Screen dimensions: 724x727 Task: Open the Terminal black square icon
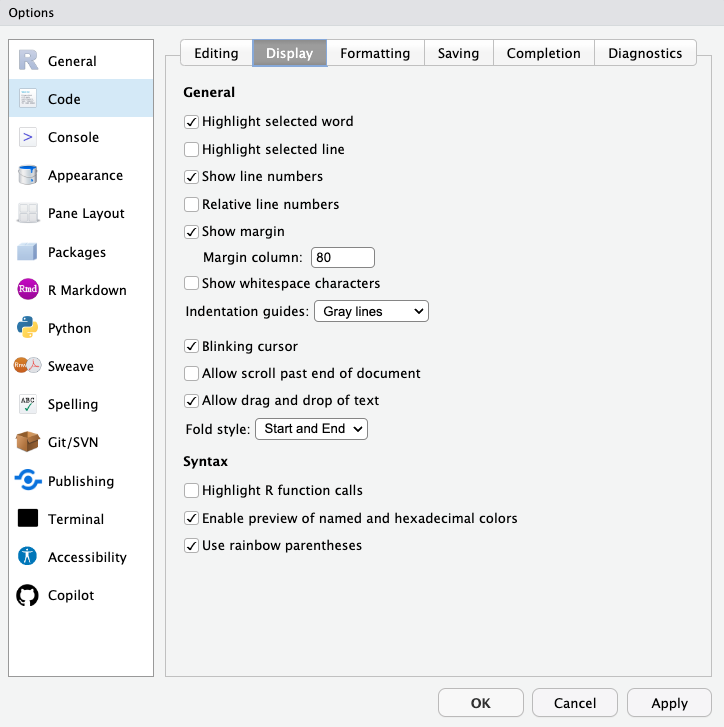(28, 519)
